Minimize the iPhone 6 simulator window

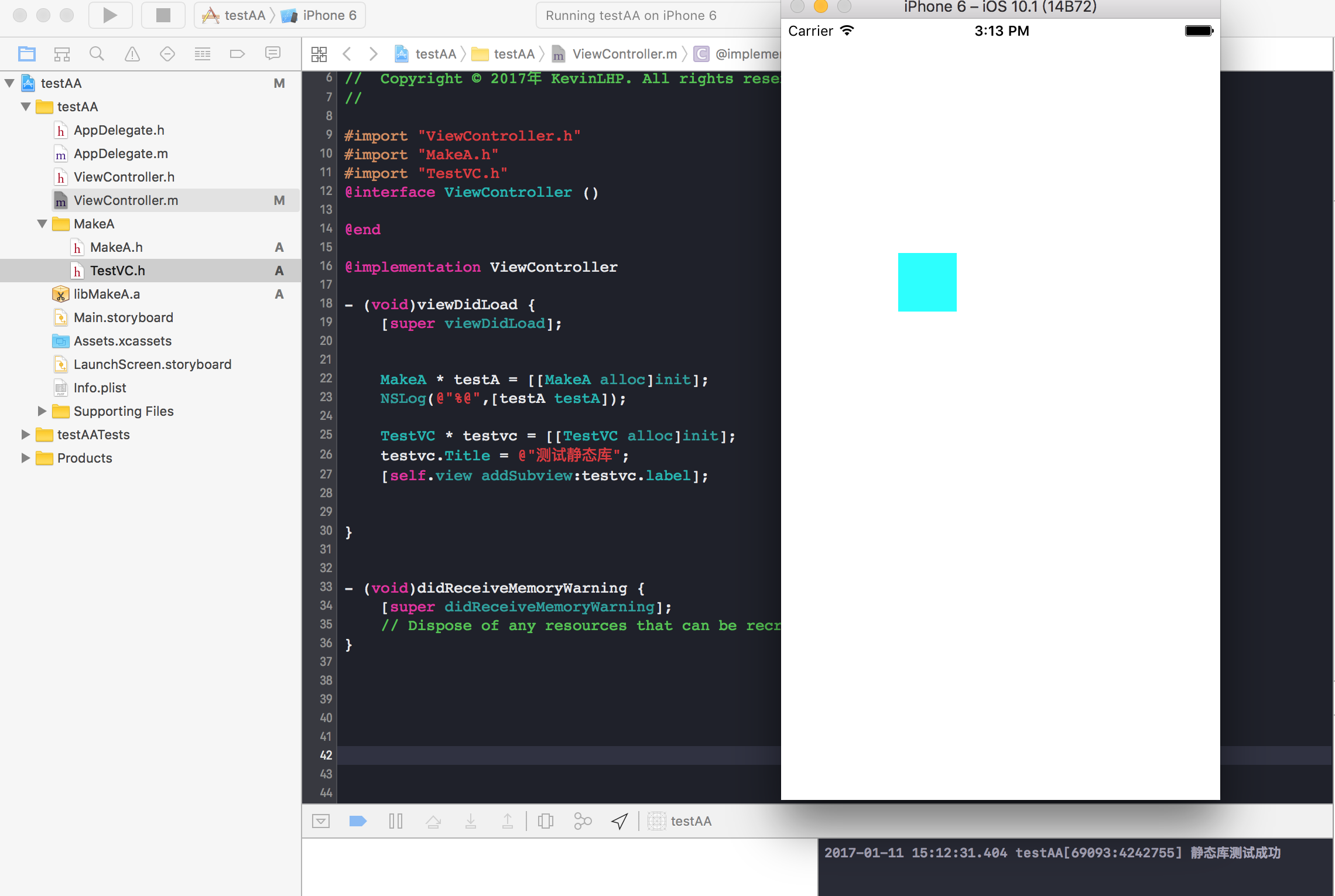pos(821,6)
